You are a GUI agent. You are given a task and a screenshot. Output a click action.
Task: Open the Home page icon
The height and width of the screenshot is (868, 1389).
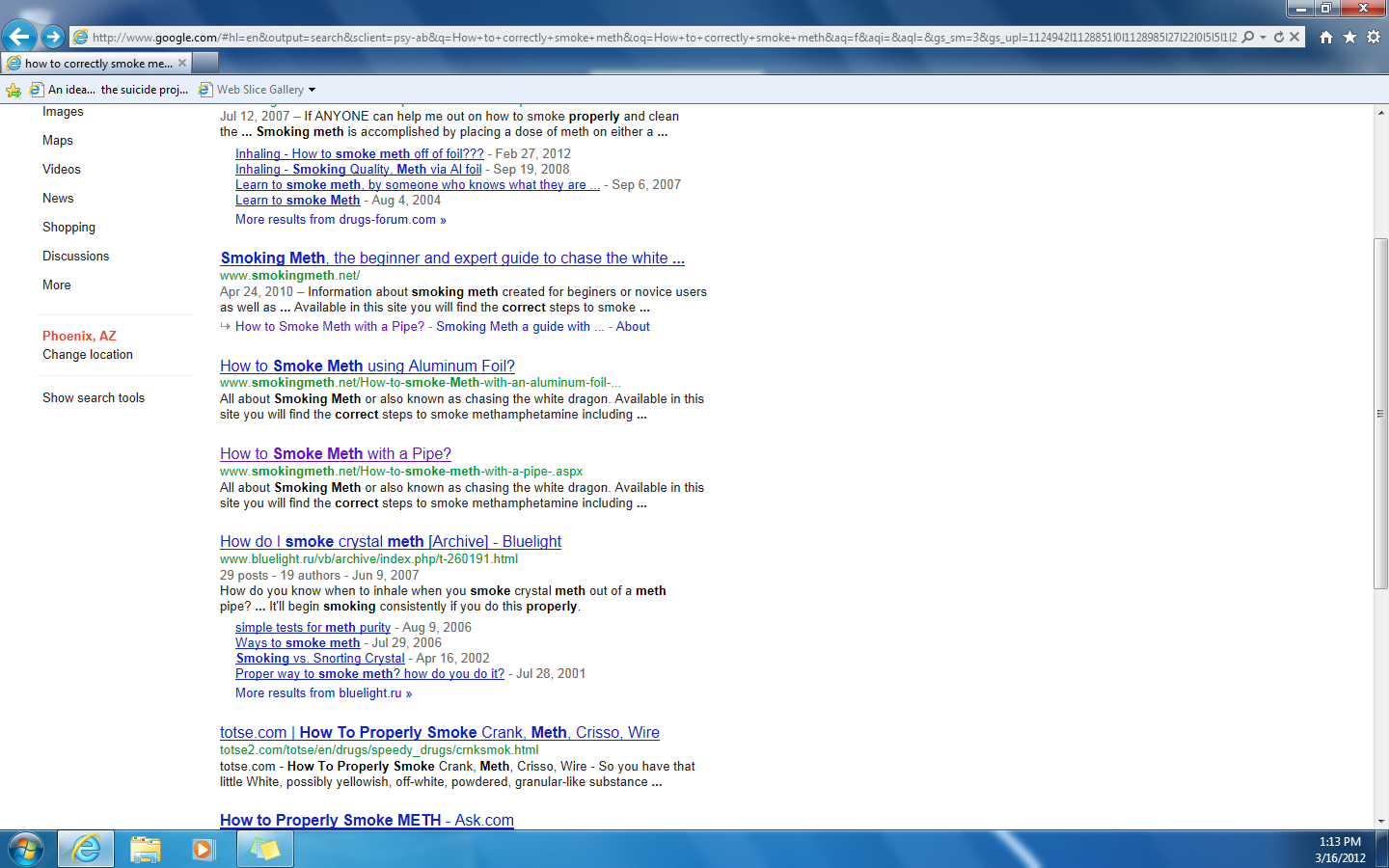(1326, 37)
